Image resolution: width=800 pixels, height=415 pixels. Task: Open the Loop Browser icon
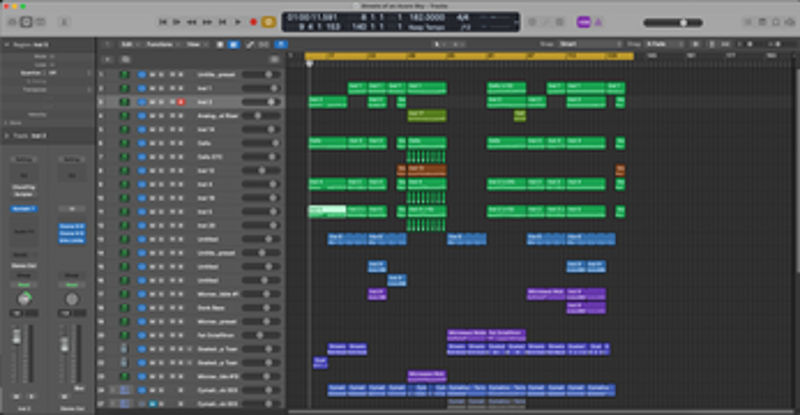tap(776, 22)
